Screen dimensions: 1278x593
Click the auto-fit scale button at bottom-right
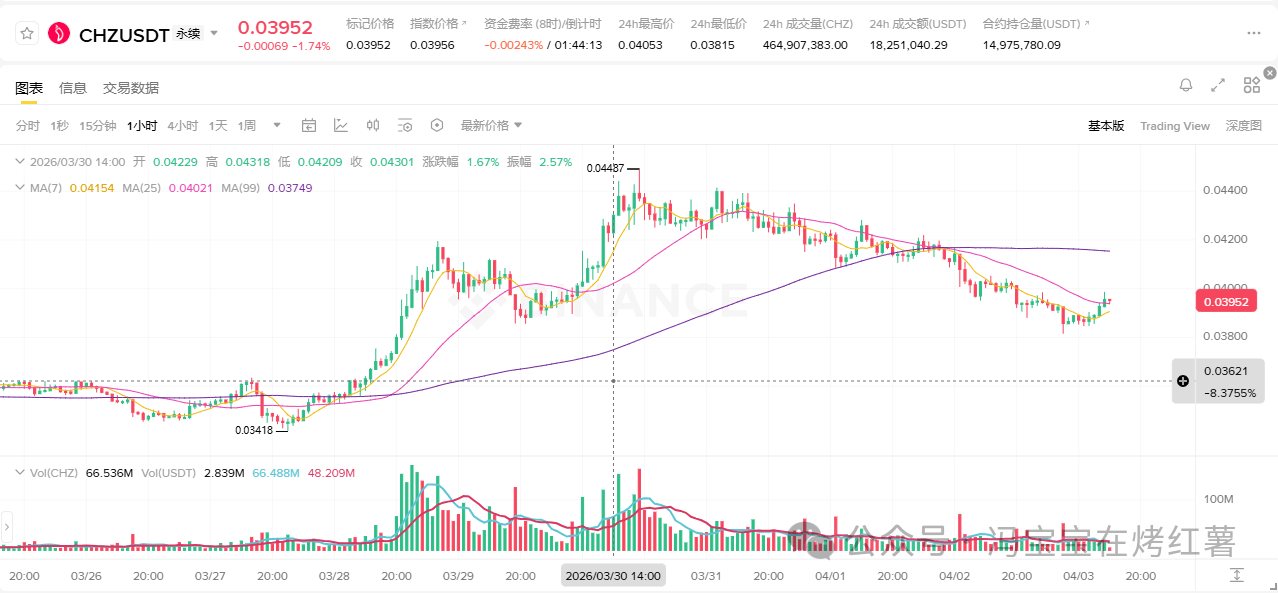click(x=1237, y=575)
